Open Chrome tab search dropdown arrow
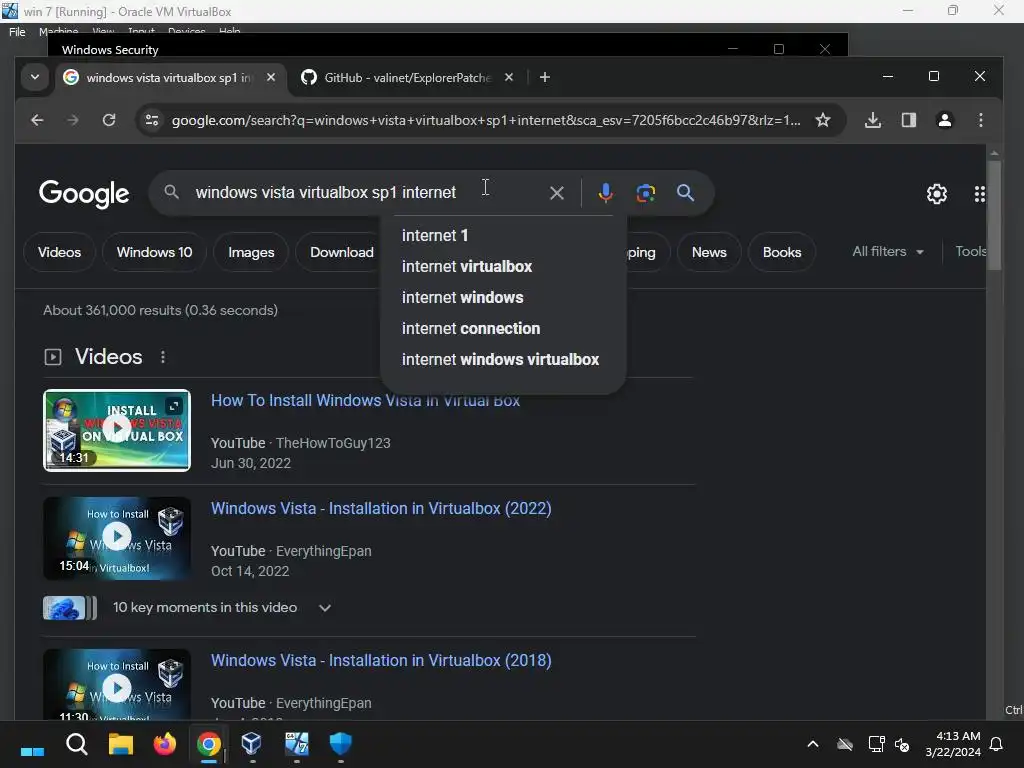This screenshot has width=1024, height=768. pyautogui.click(x=35, y=77)
